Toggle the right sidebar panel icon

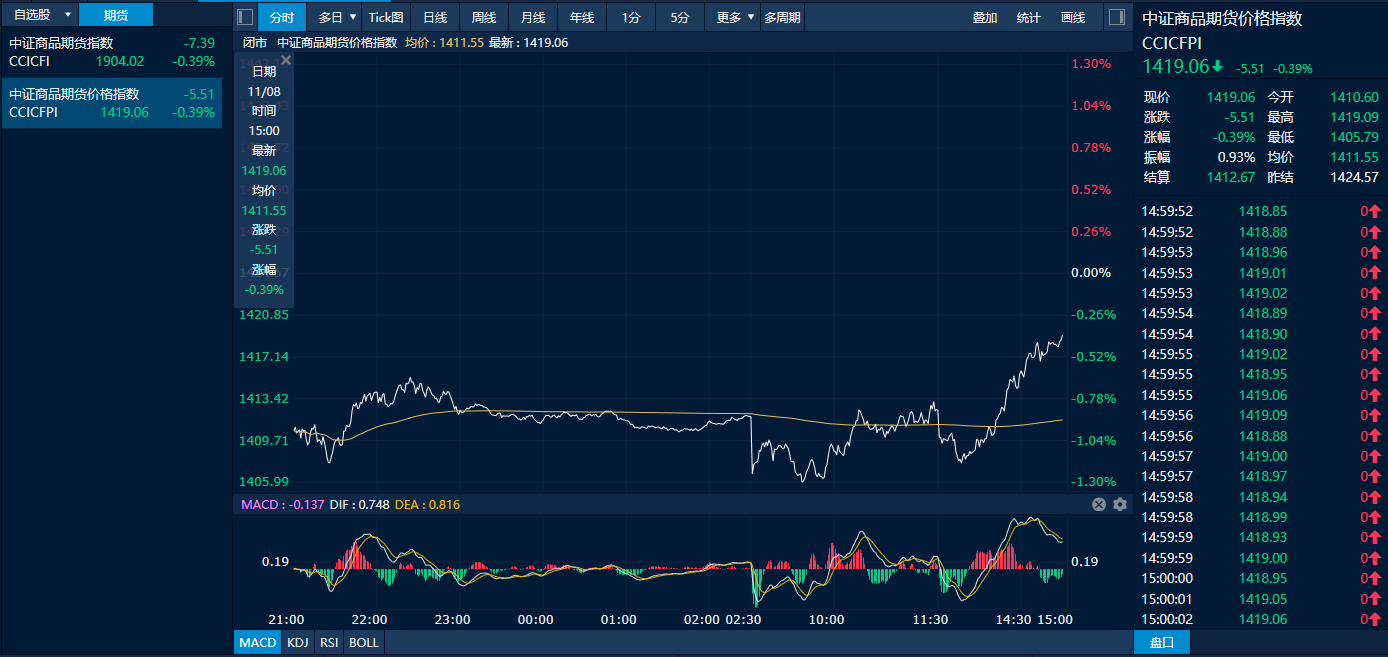point(1116,17)
